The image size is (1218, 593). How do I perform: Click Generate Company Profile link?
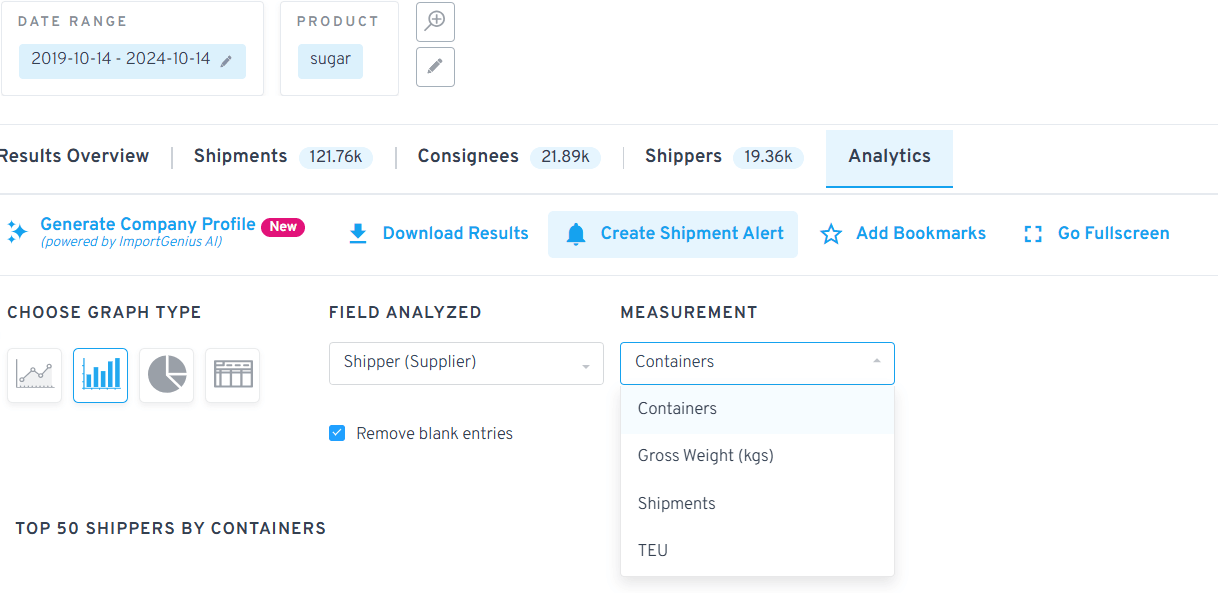[x=147, y=225]
